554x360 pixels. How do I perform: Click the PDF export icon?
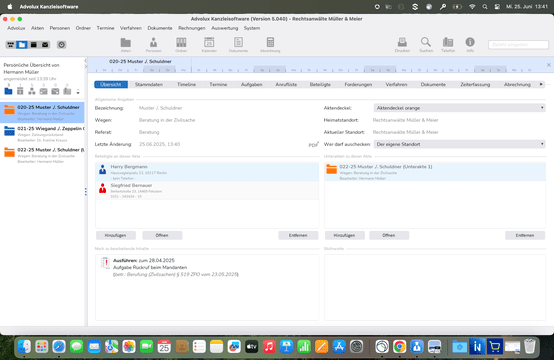point(313,144)
